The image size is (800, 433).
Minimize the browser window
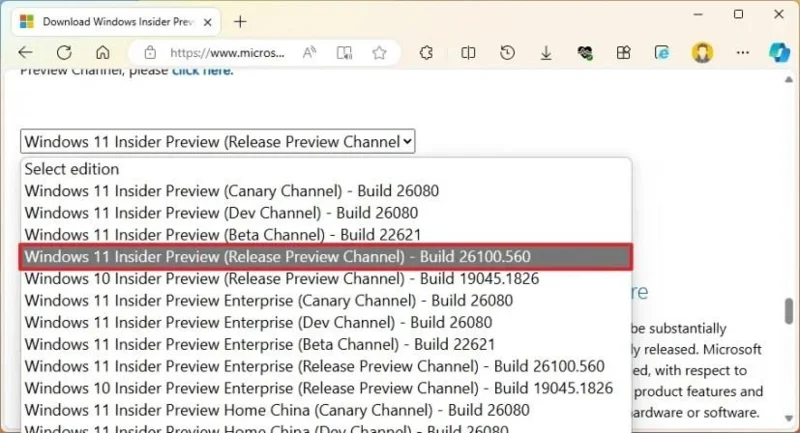click(698, 14)
